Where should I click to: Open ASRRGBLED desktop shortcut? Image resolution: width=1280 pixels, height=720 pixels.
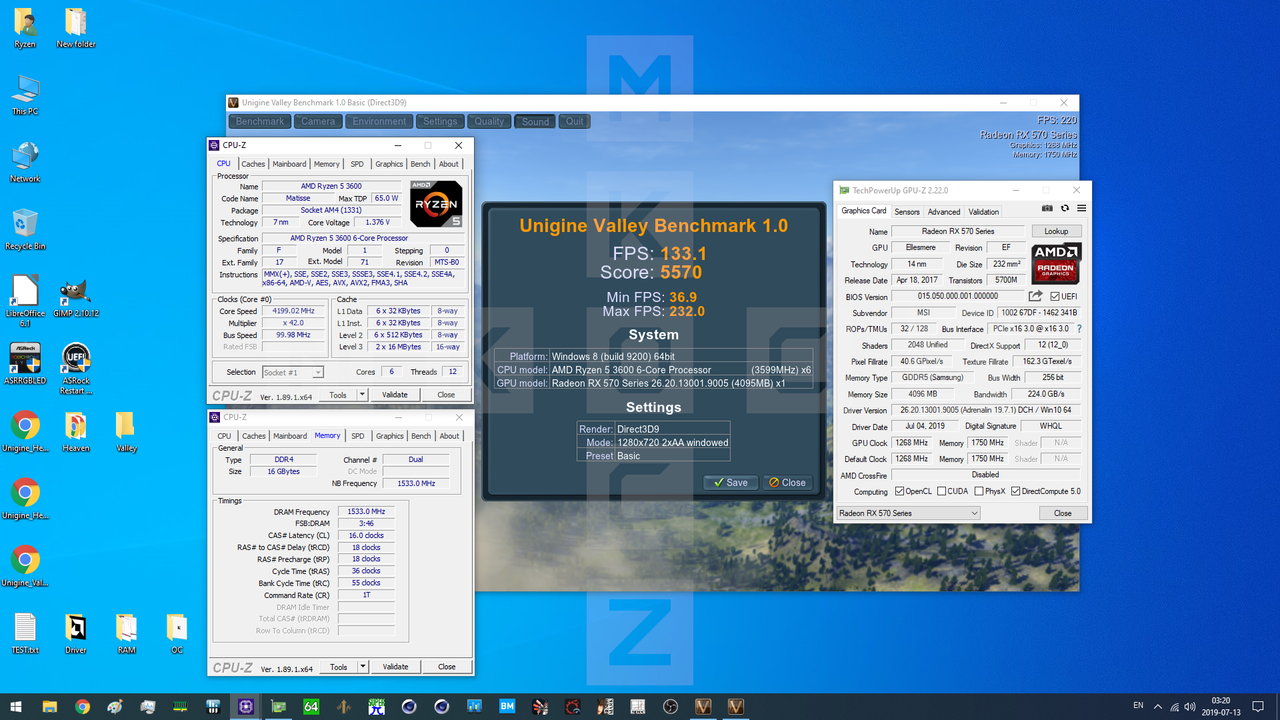point(25,364)
